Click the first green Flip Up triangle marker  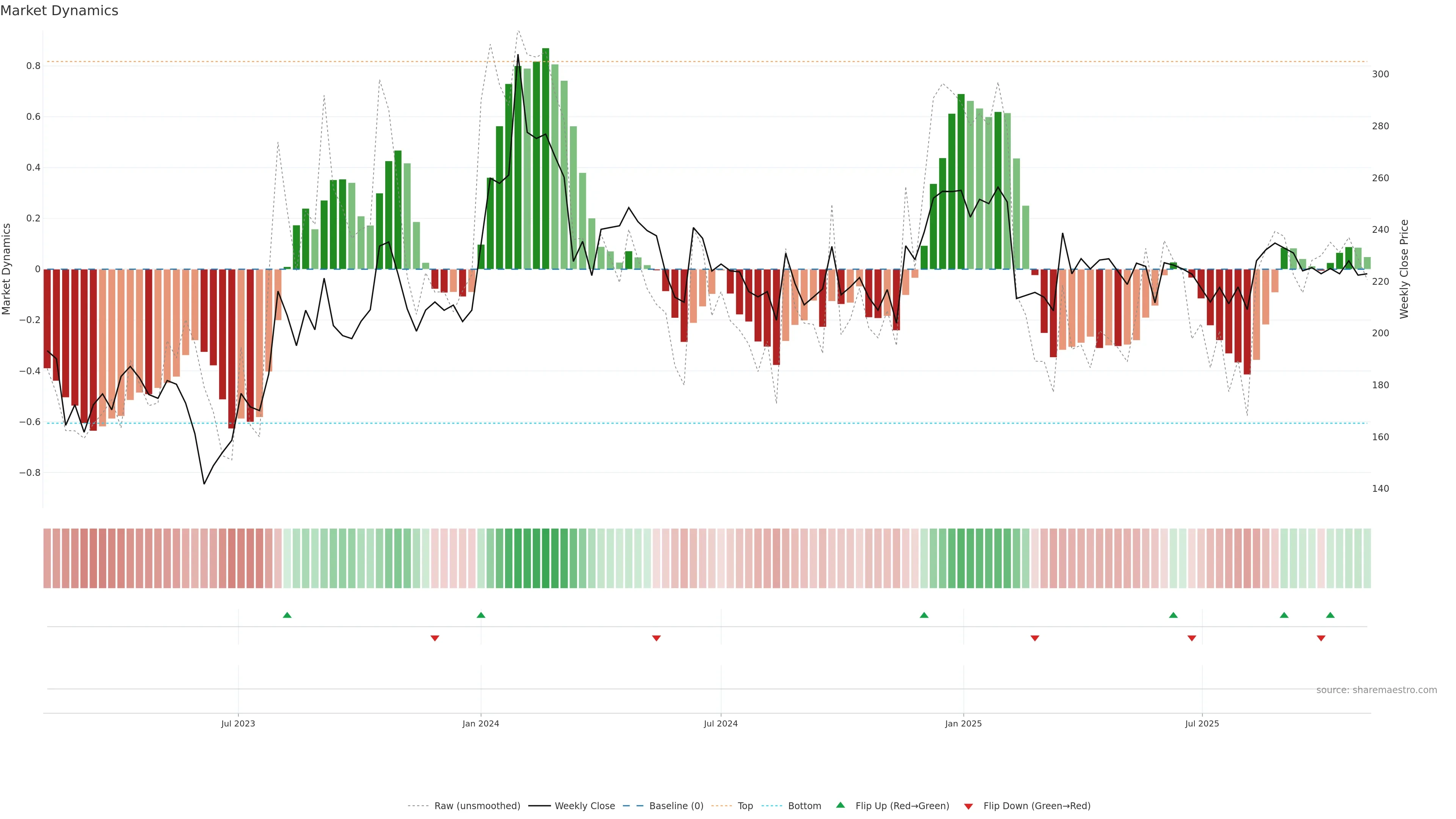click(287, 615)
